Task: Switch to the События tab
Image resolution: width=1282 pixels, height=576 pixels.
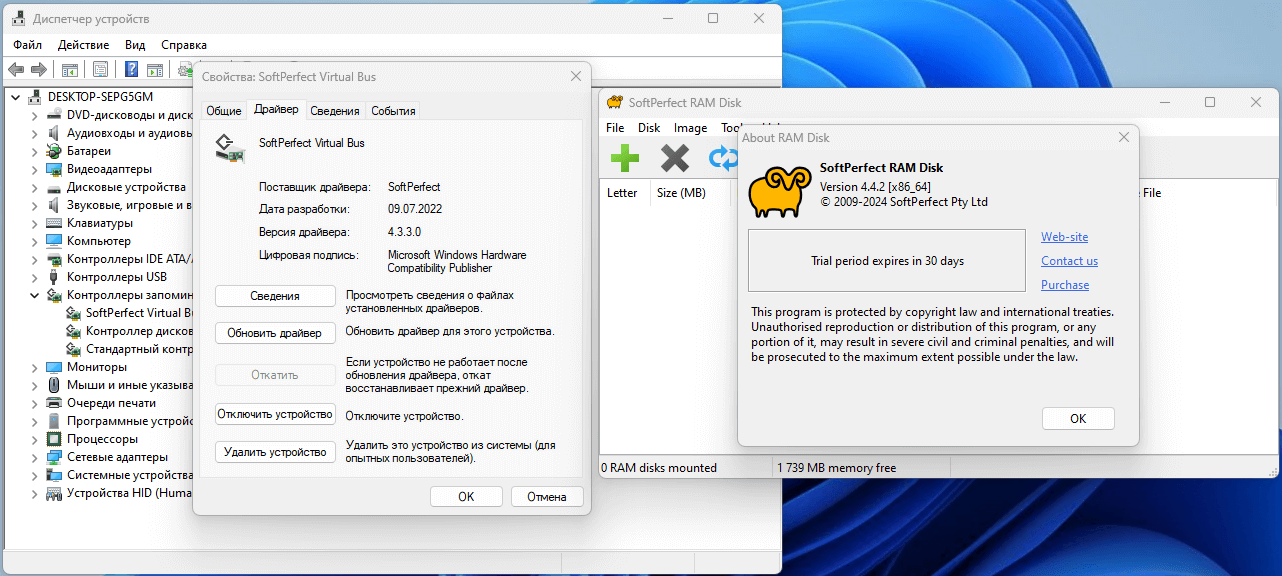Action: click(393, 111)
